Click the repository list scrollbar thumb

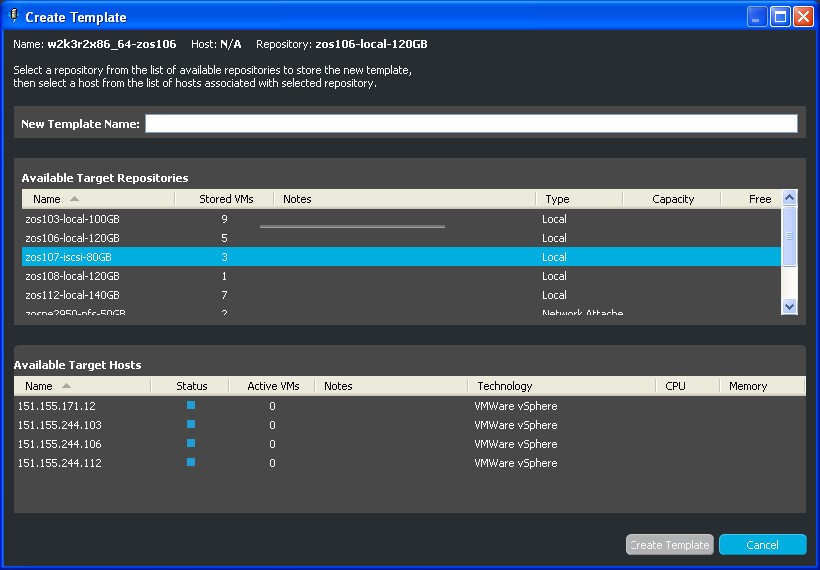[x=789, y=236]
